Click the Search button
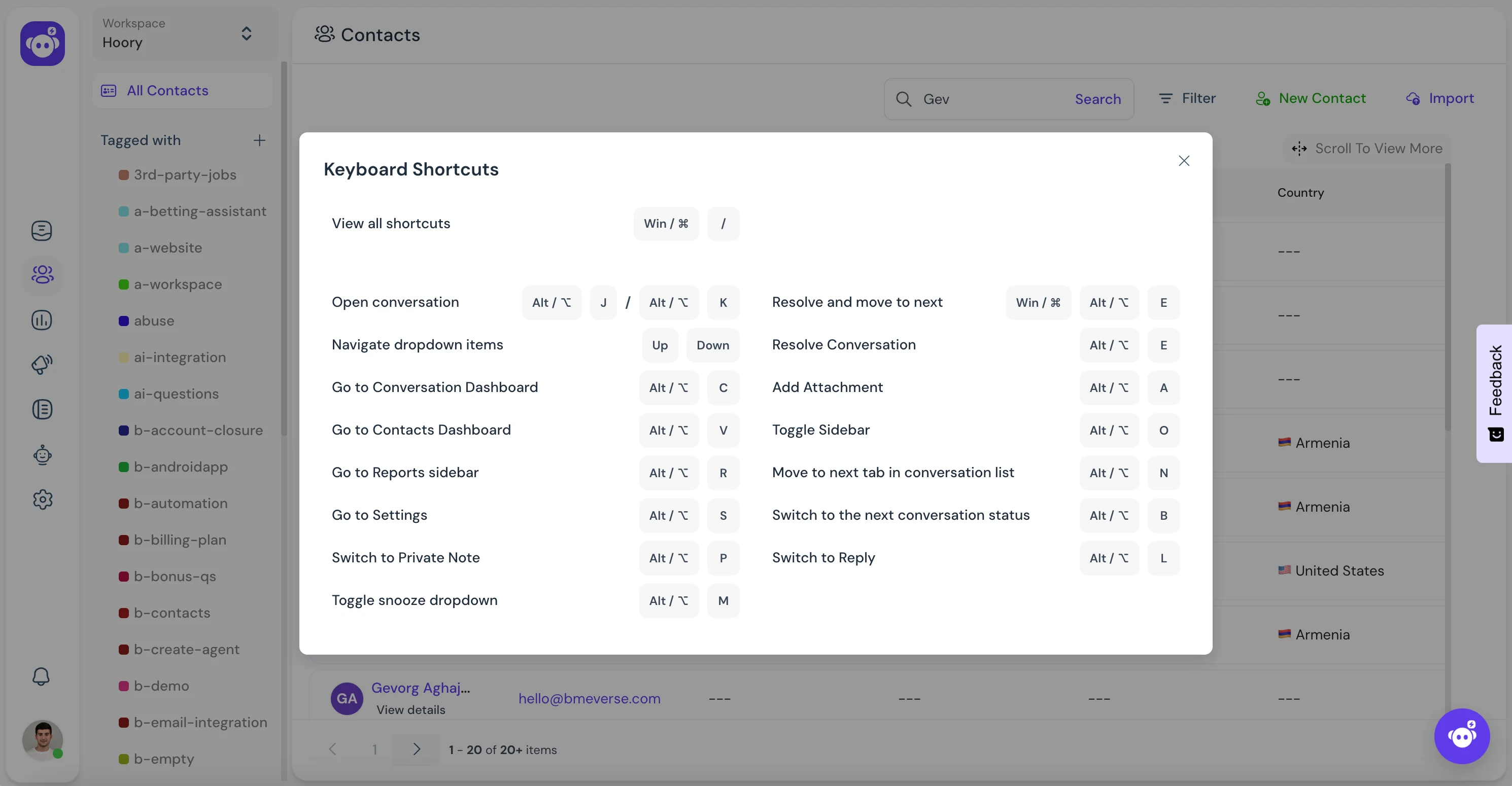 tap(1098, 98)
